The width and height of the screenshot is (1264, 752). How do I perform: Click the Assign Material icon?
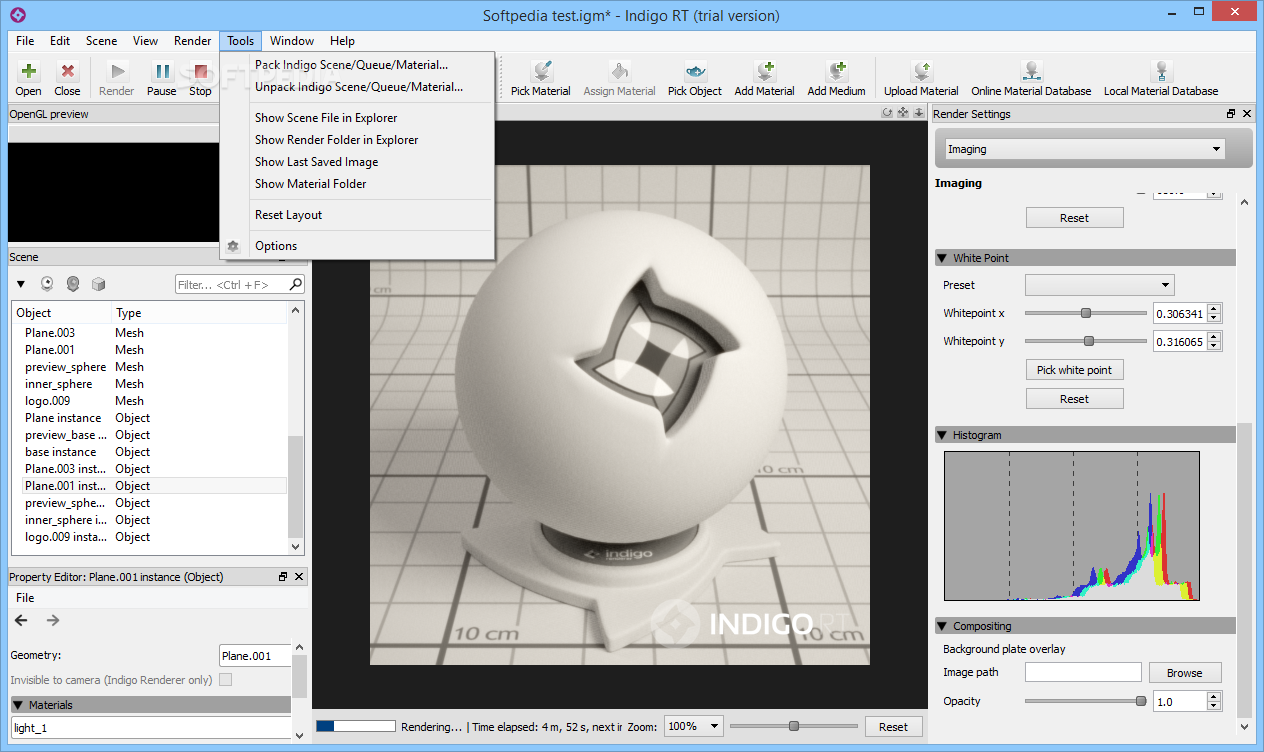620,71
